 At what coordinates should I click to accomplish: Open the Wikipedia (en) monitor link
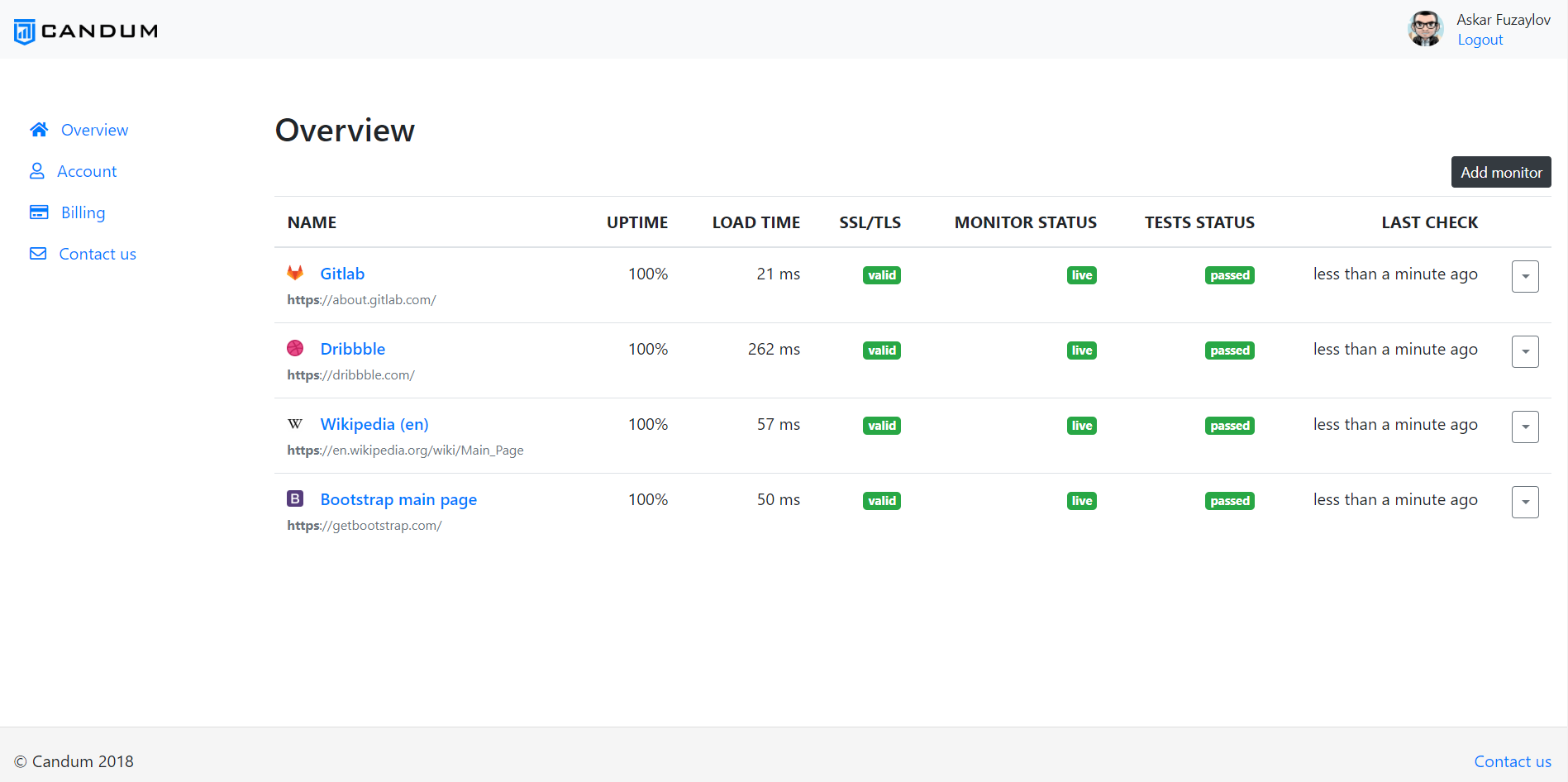(374, 424)
